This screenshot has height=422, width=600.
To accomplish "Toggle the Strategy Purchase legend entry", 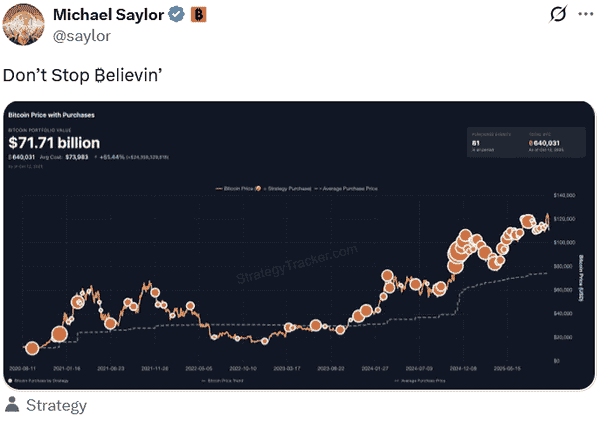I will tap(292, 189).
